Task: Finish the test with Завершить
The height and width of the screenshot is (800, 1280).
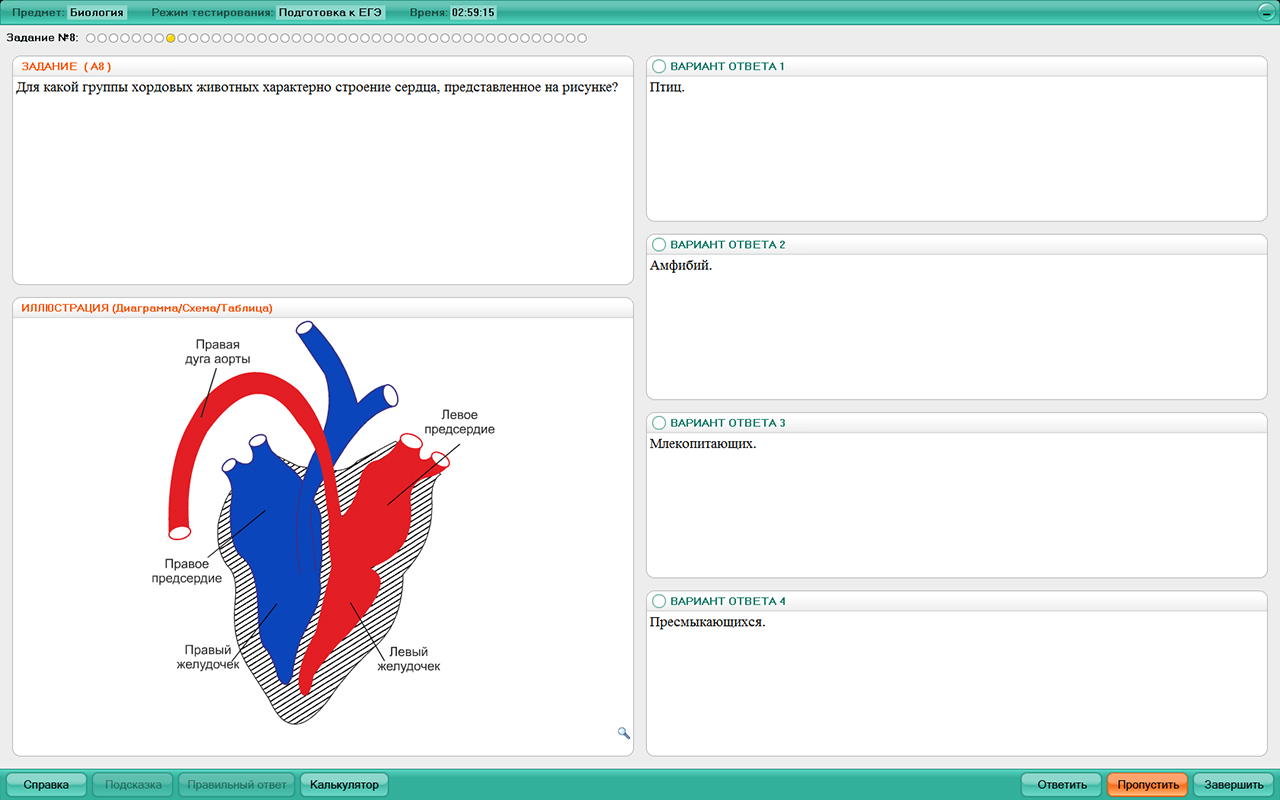Action: 1233,785
